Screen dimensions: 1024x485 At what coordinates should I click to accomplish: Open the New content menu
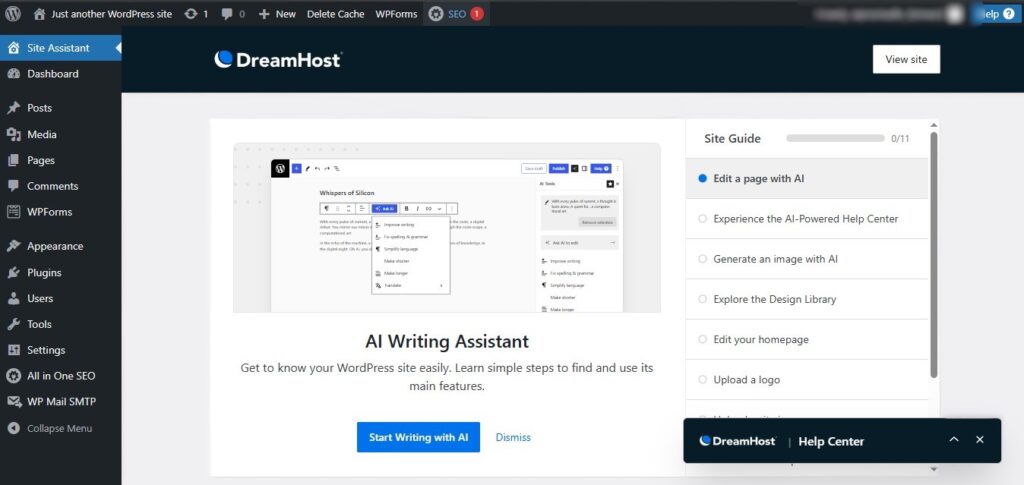tap(278, 14)
